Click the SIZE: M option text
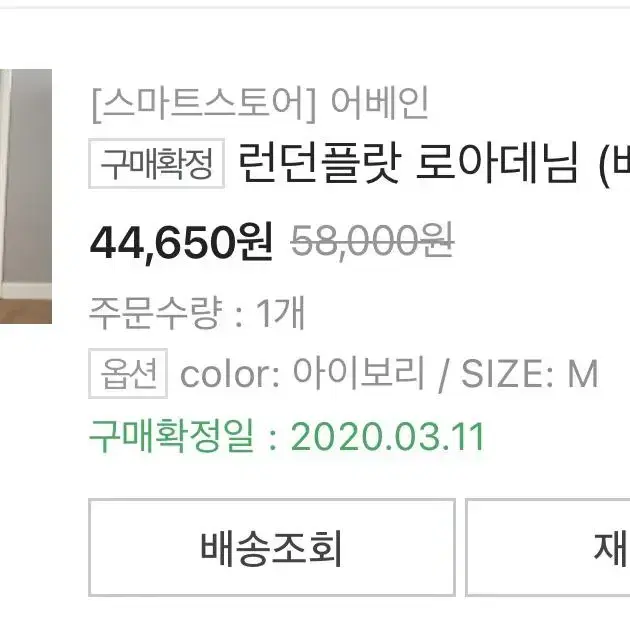 tap(530, 374)
